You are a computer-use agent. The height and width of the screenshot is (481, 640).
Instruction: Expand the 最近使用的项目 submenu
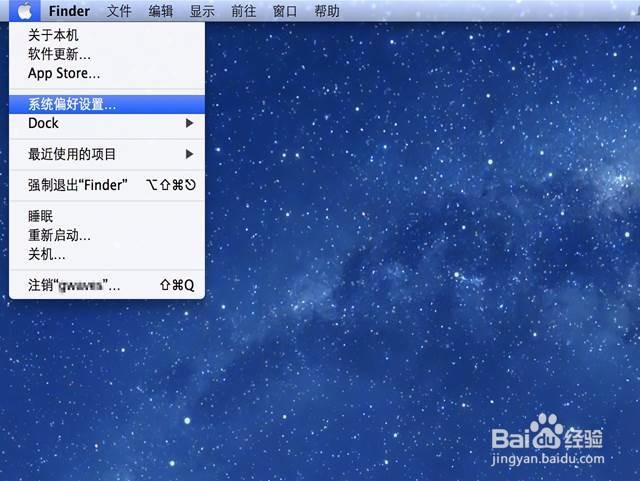coord(107,154)
